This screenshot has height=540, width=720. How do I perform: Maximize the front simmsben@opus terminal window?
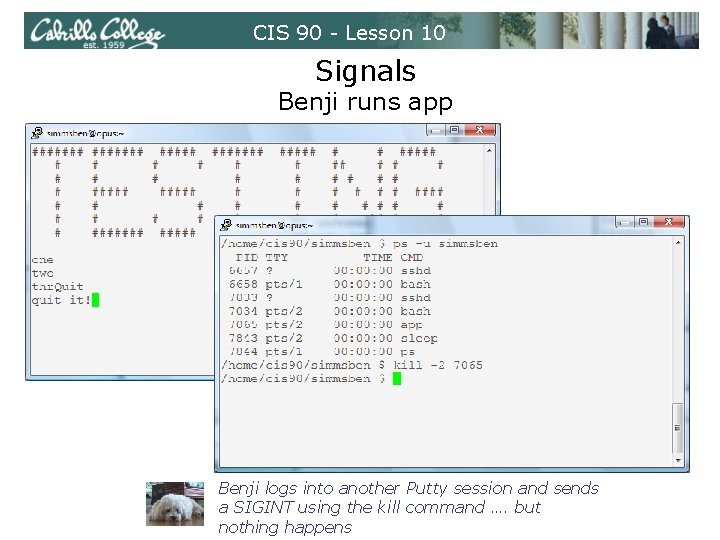(x=644, y=222)
